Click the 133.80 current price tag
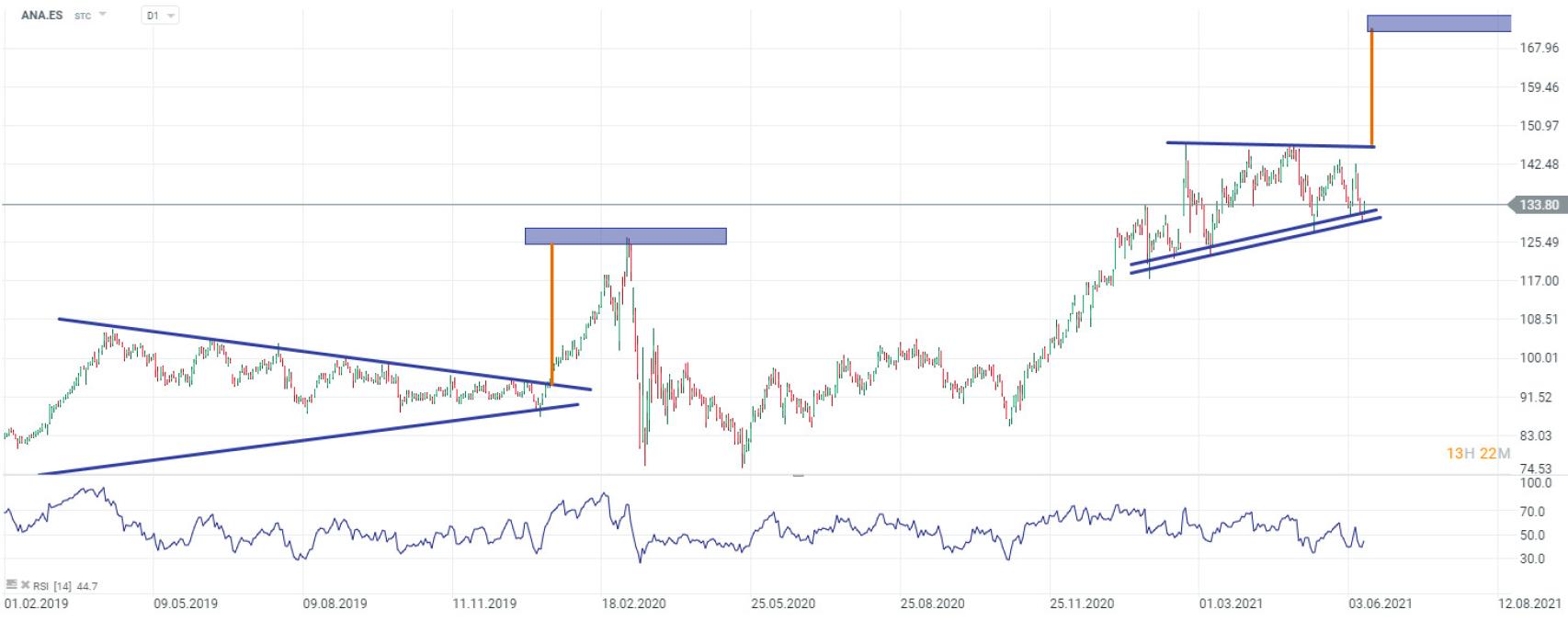1568x621 pixels. pyautogui.click(x=1538, y=205)
